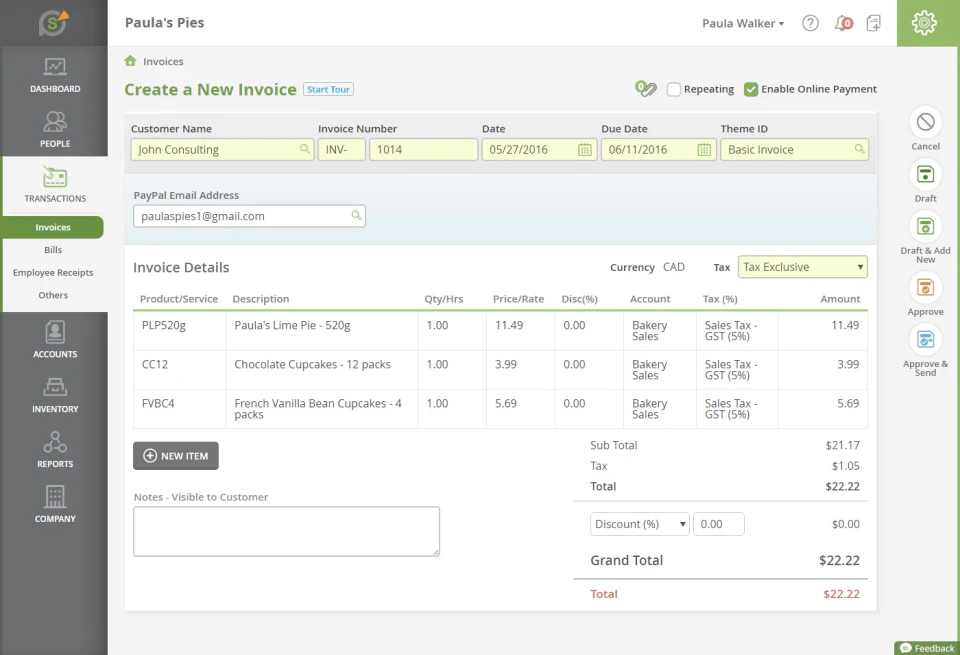The width and height of the screenshot is (960, 655).
Task: Open the Tax Exclusive dropdown
Action: 803,266
